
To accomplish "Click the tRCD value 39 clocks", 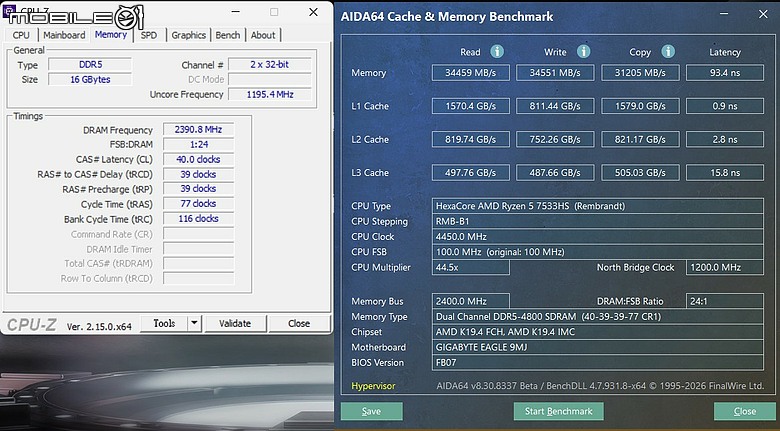I will [x=198, y=174].
